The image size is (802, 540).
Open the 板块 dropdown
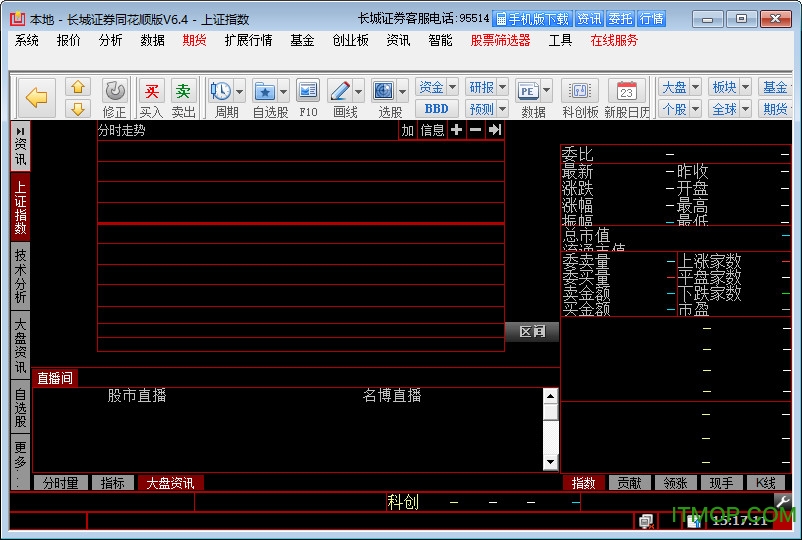click(730, 87)
